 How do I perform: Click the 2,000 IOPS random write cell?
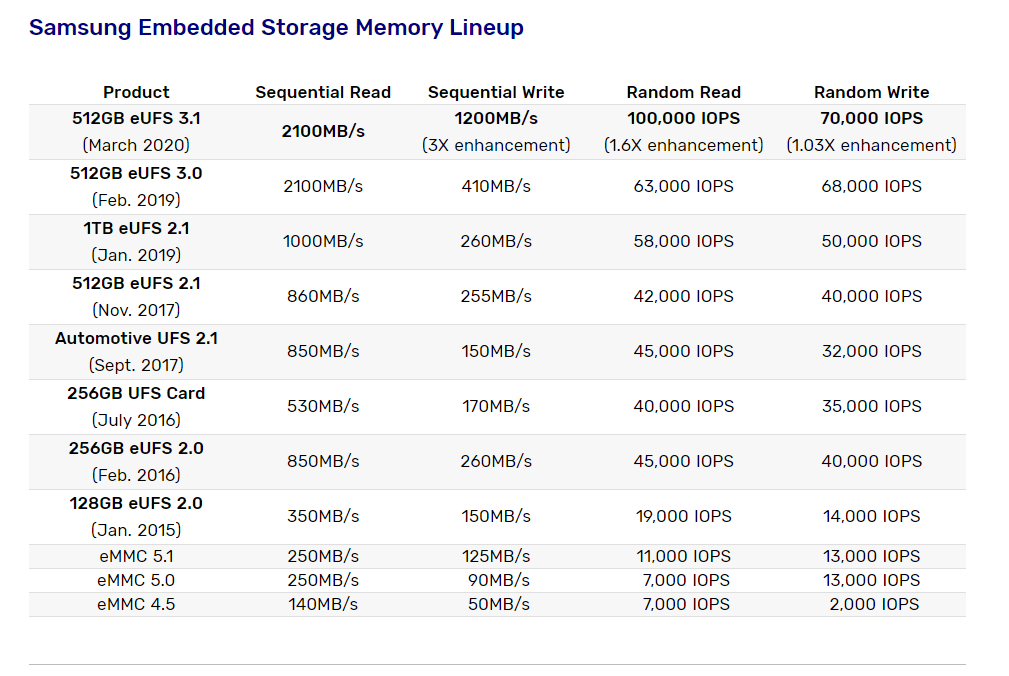874,604
